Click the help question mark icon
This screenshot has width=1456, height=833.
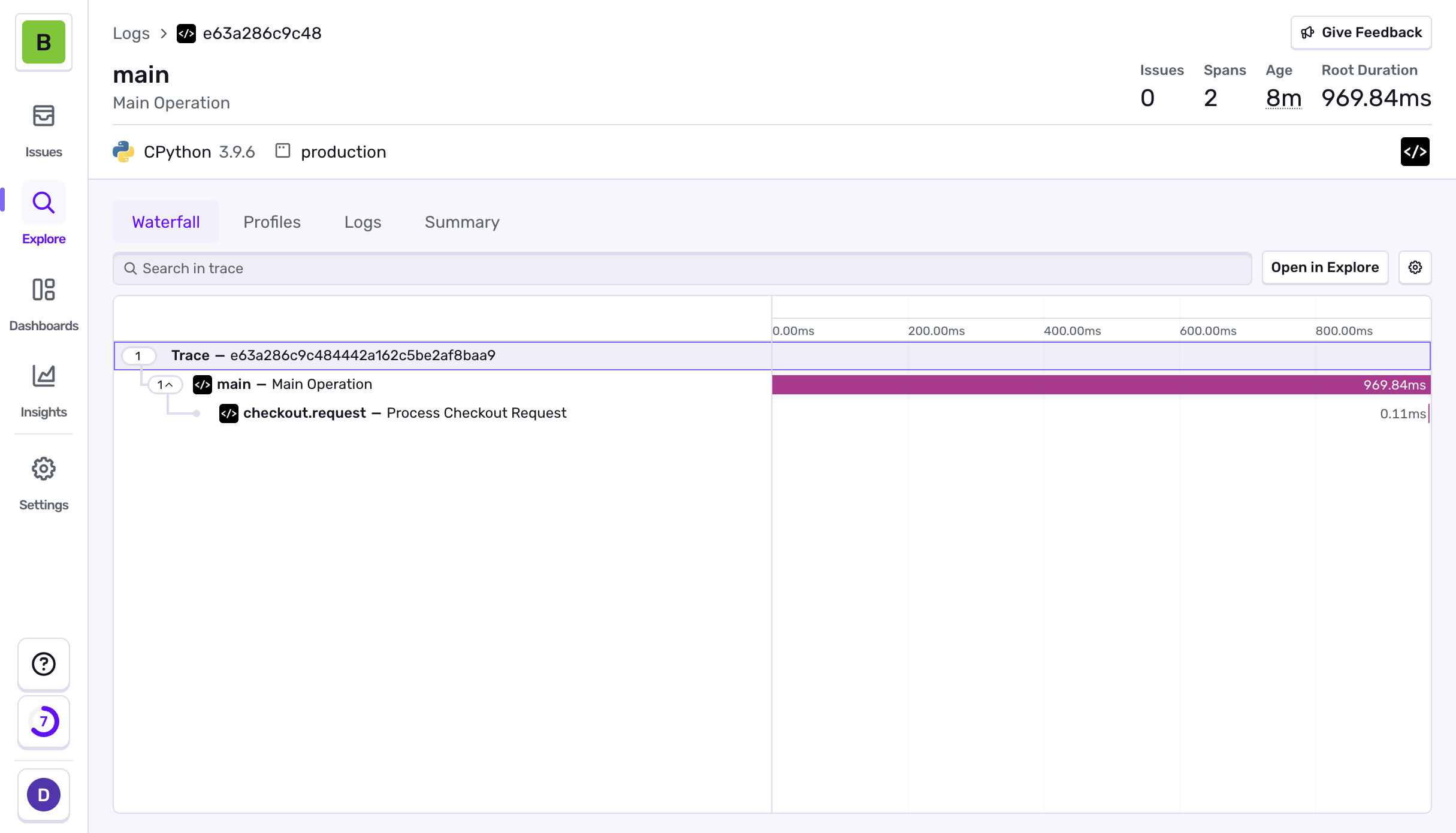(x=44, y=664)
